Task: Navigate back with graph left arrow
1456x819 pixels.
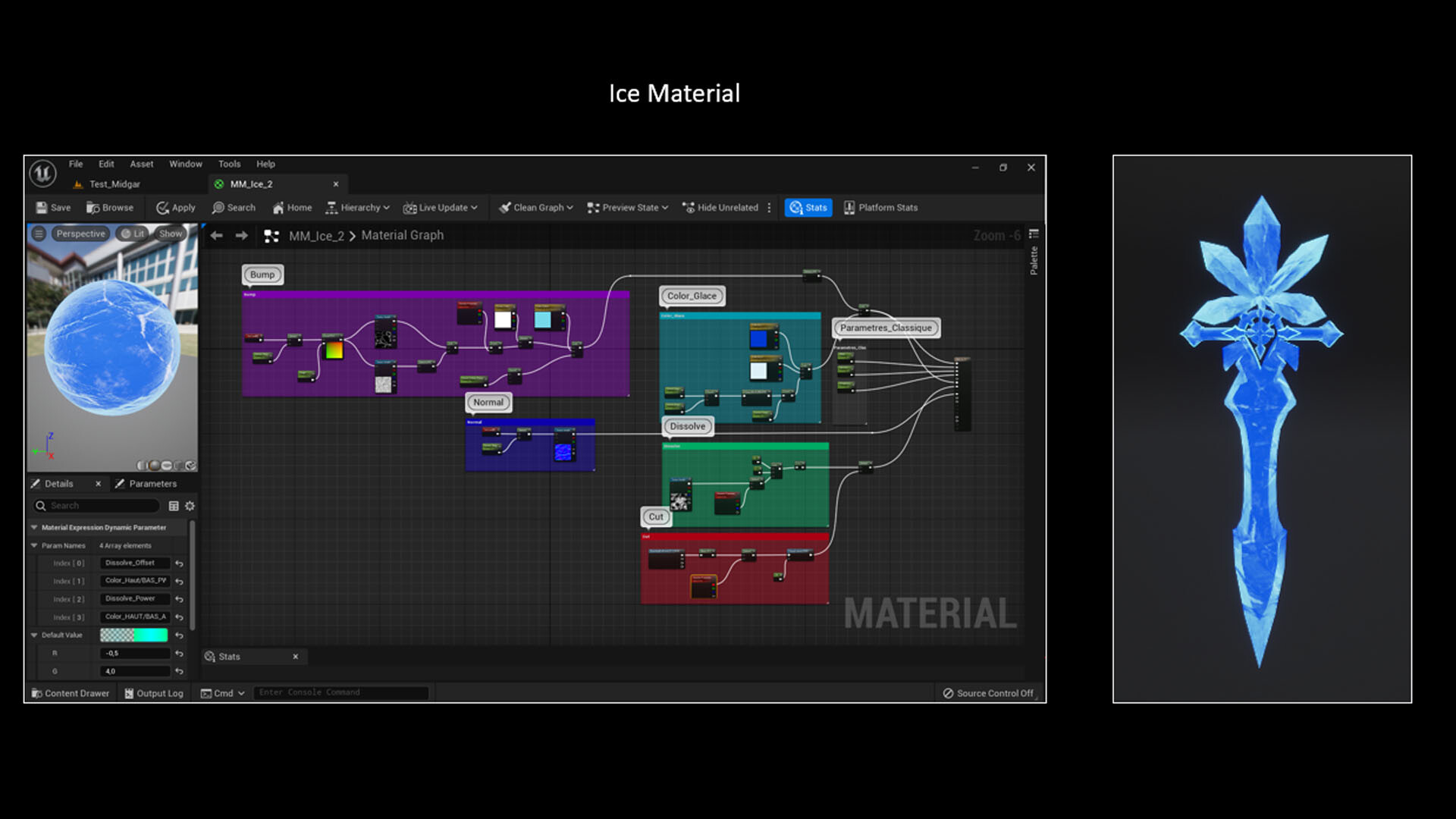Action: (217, 236)
